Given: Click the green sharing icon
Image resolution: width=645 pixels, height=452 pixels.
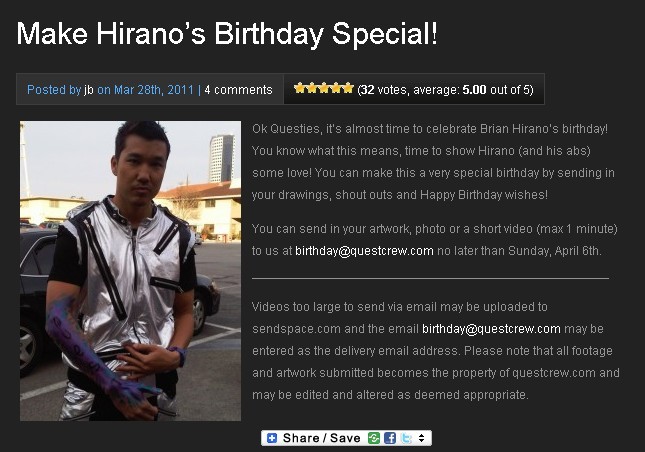Looking at the screenshot, I should pos(374,438).
